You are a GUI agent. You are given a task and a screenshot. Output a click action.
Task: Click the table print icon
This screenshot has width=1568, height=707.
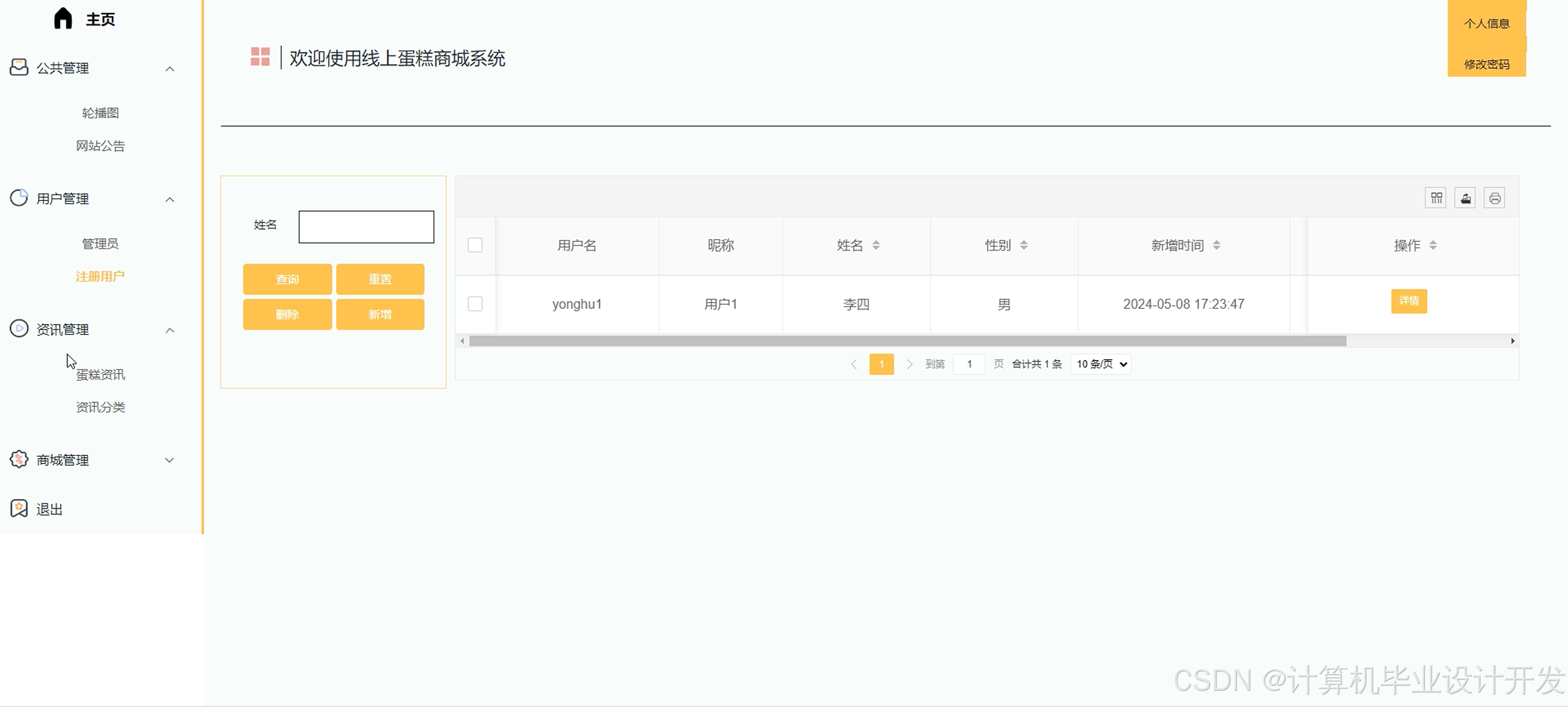click(x=1494, y=198)
